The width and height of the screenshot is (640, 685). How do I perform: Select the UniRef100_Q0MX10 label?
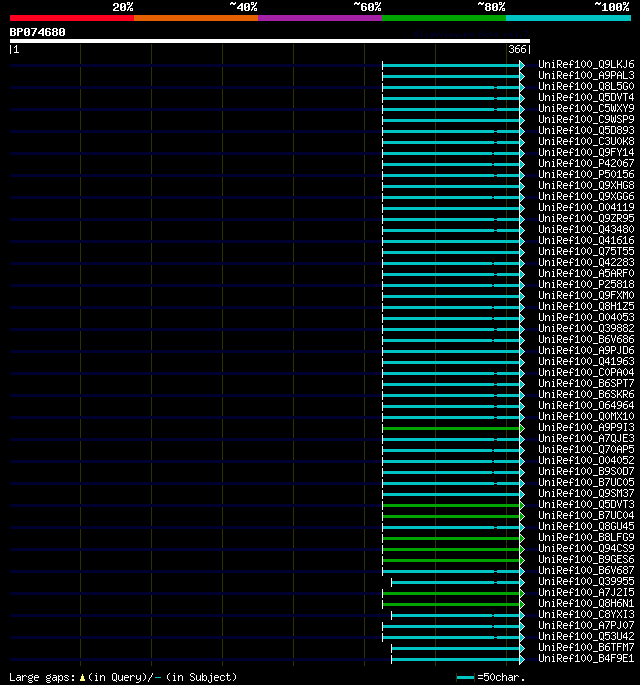point(586,416)
